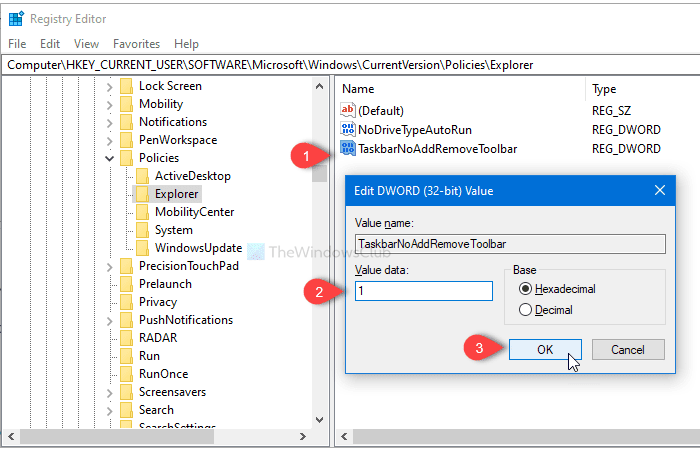Click the Cancel button in dialog
This screenshot has width=700, height=452.
(628, 349)
